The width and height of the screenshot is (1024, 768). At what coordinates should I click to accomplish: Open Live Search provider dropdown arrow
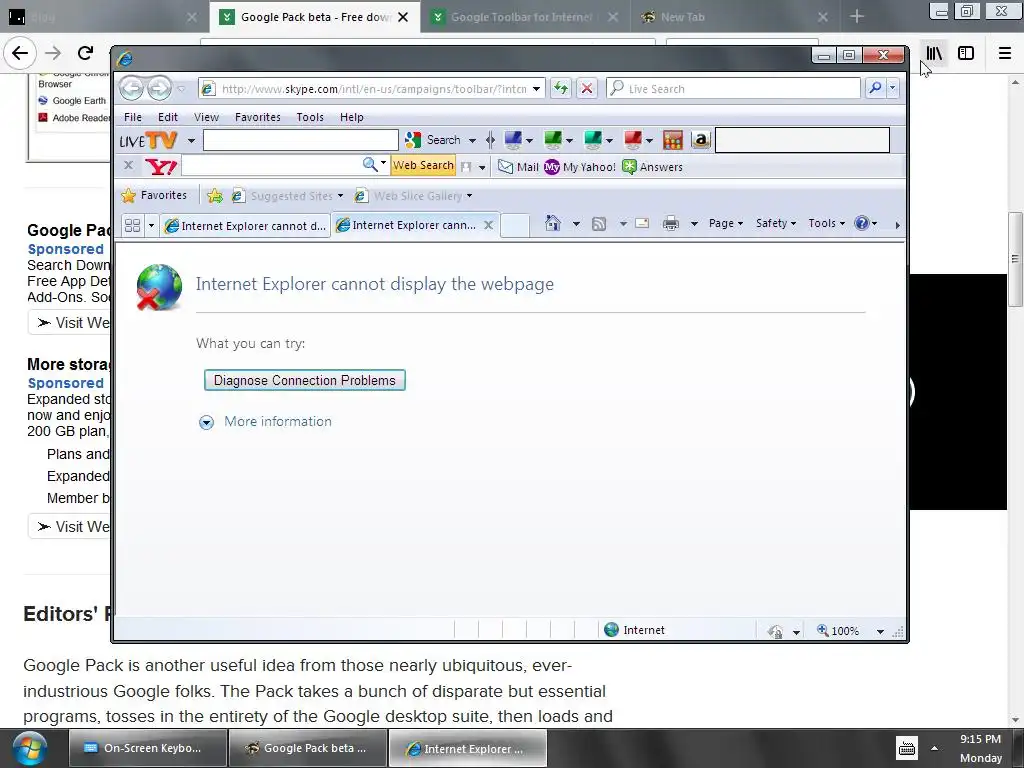pyautogui.click(x=892, y=88)
